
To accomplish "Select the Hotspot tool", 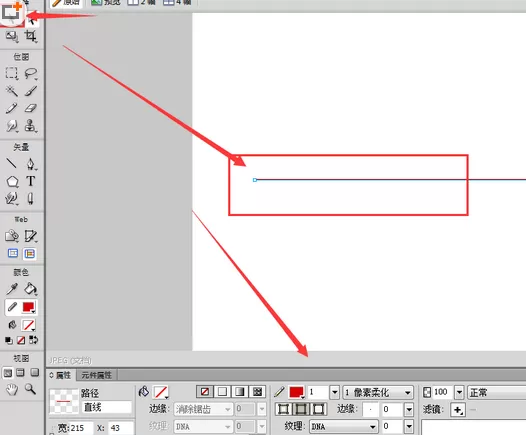I will pos(12,236).
